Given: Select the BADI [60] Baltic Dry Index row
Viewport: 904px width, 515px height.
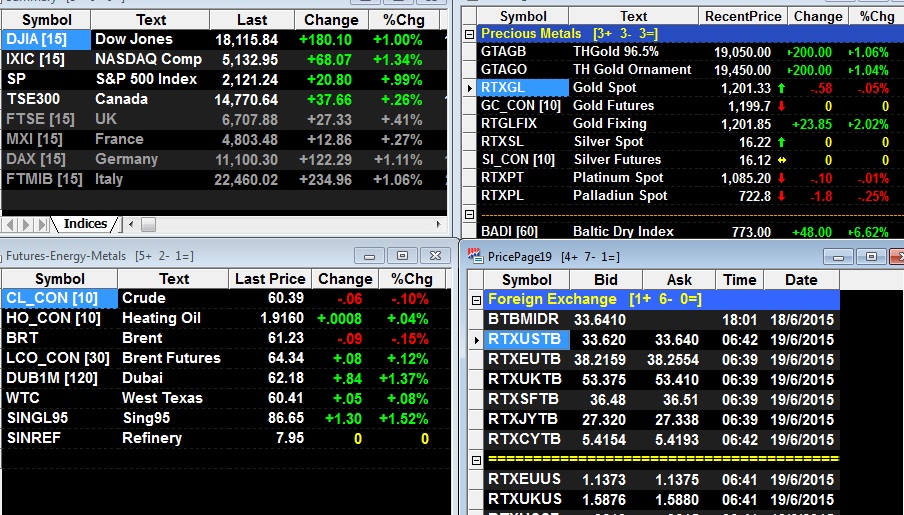Looking at the screenshot, I should 690,231.
